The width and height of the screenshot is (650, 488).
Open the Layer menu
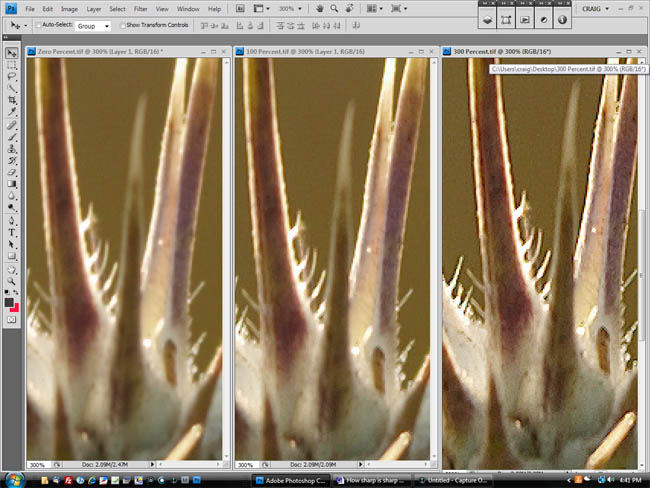(x=94, y=9)
